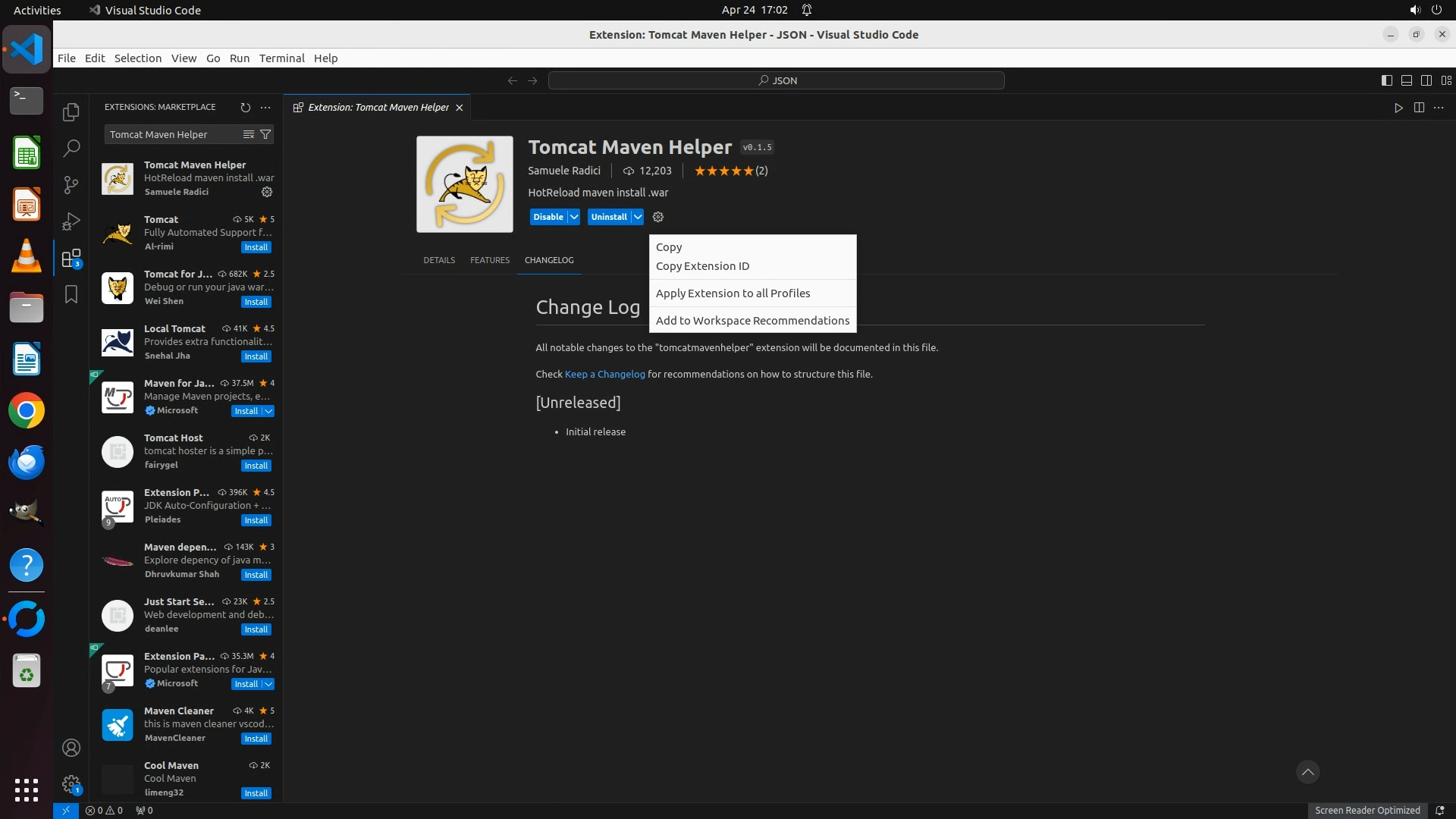This screenshot has width=1456, height=819.
Task: Open Maven for Java install dropdown arrow
Action: point(268,411)
